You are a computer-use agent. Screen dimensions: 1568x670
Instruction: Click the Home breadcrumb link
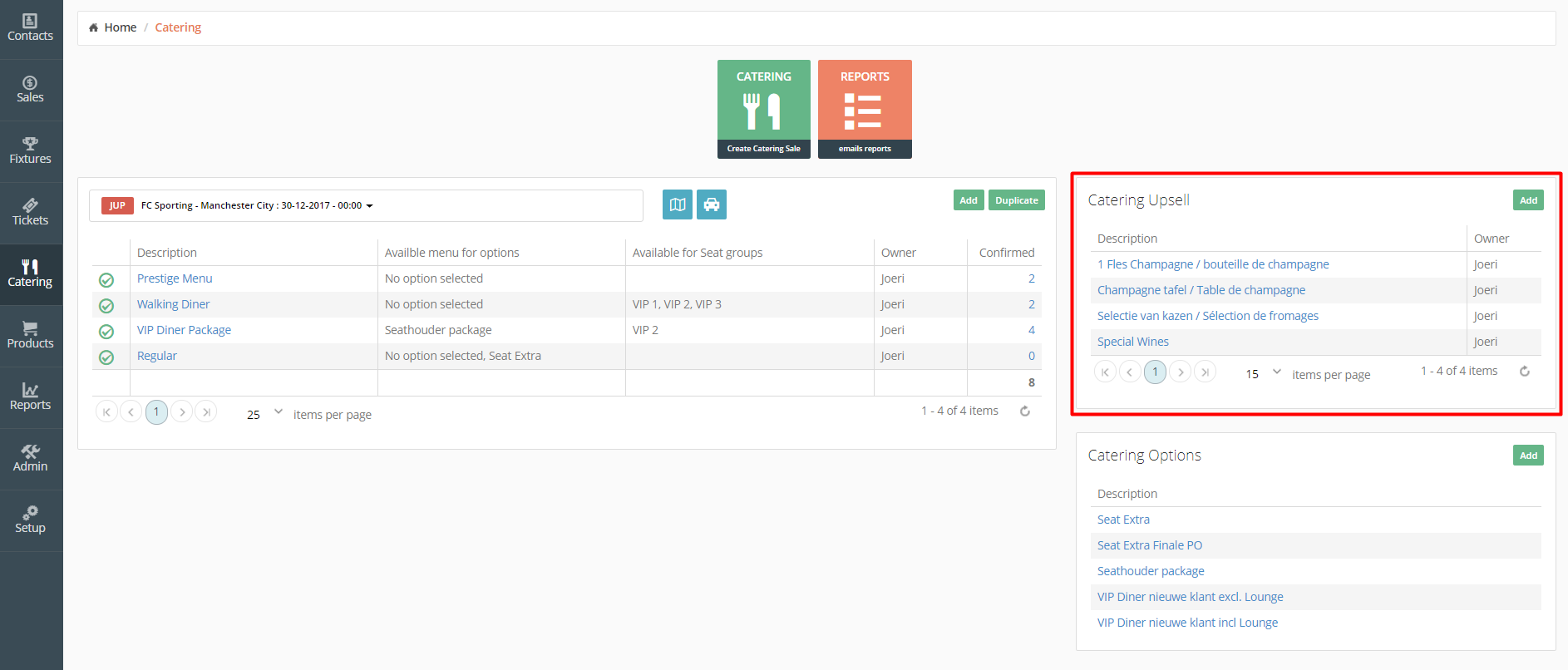click(x=120, y=27)
